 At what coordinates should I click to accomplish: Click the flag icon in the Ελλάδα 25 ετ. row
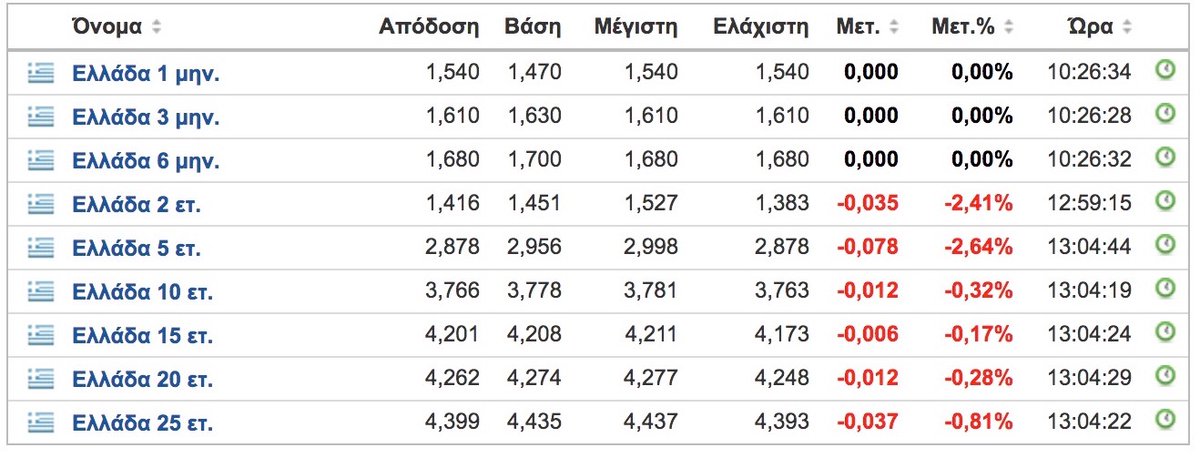(40, 422)
